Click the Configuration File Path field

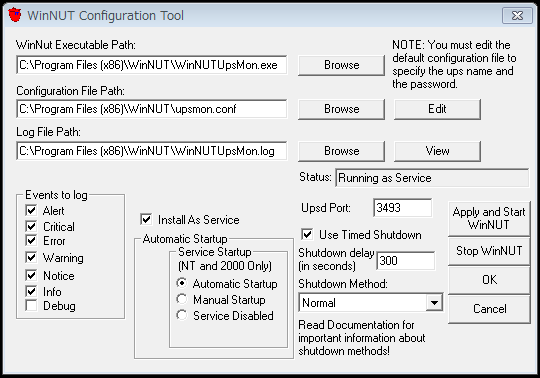(x=152, y=109)
